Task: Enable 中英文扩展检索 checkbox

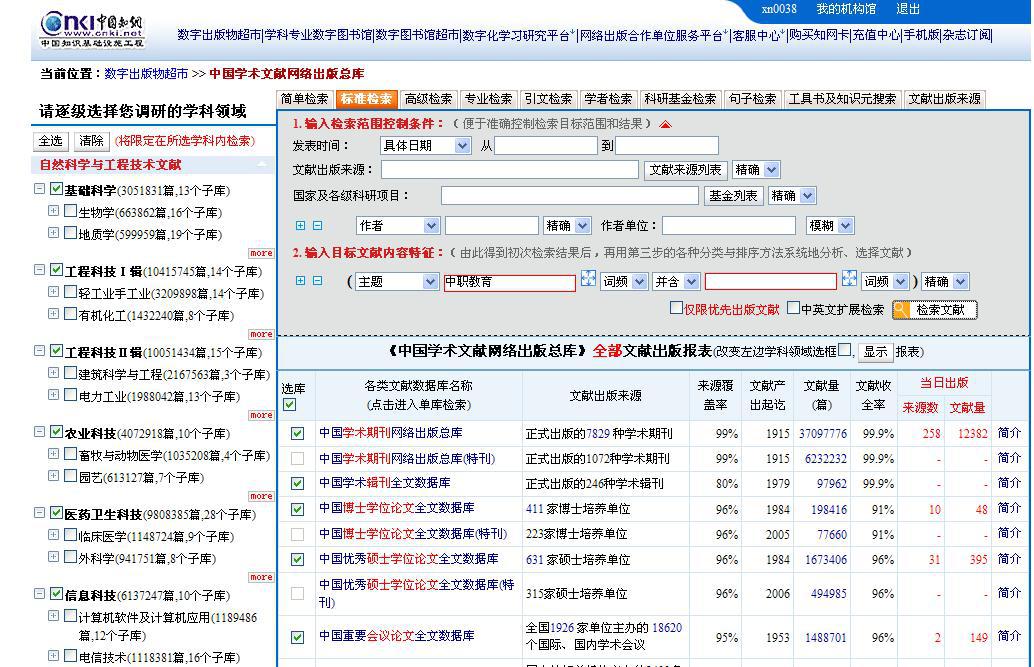Action: point(794,307)
